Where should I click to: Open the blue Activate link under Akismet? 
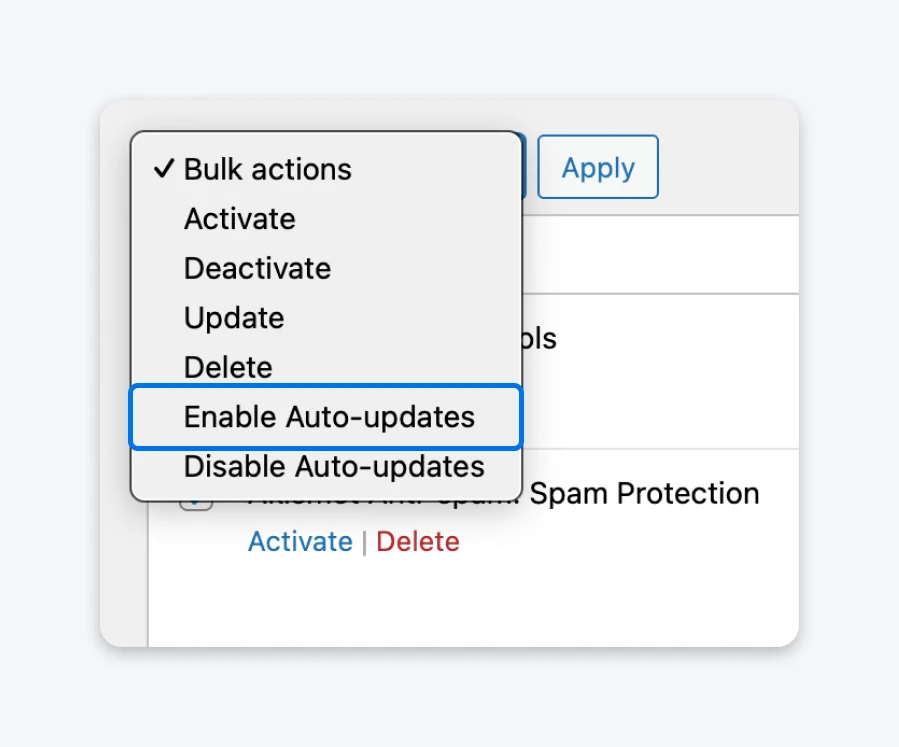click(x=300, y=541)
